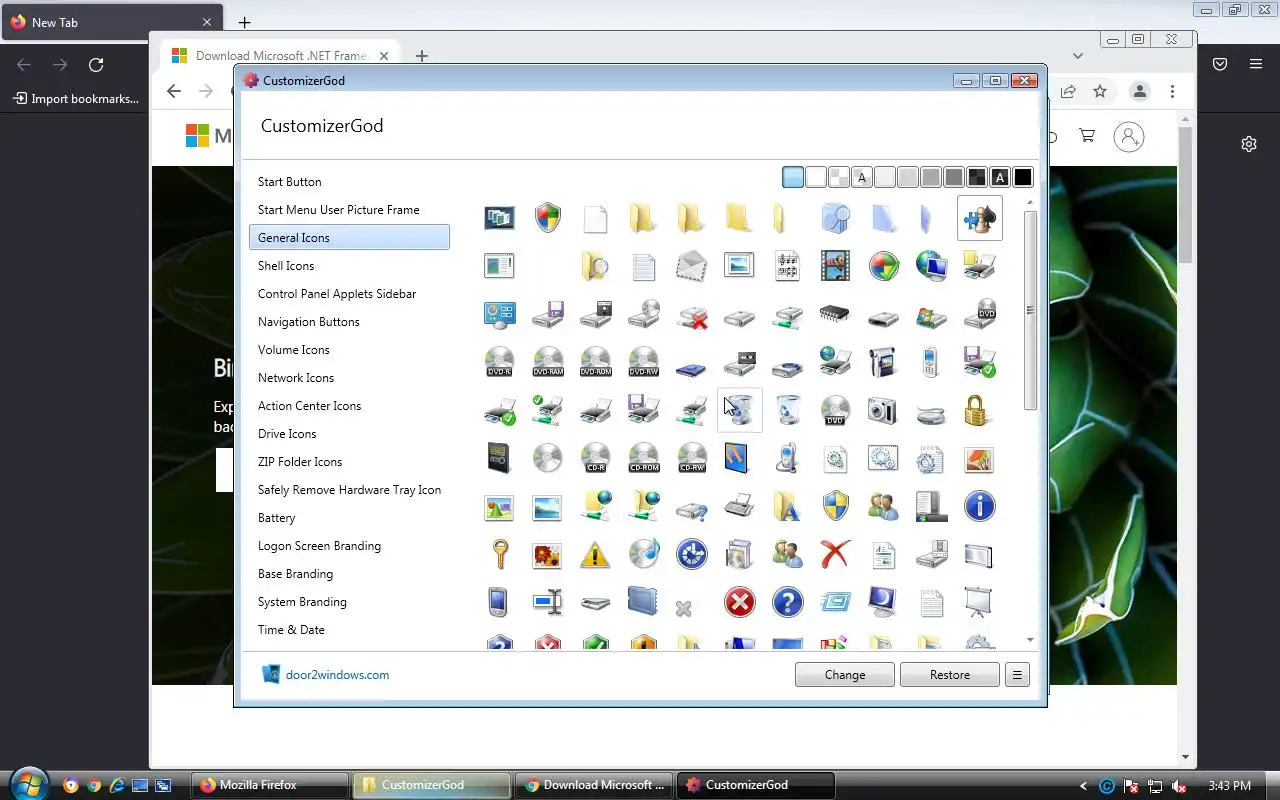The image size is (1280, 800).
Task: Select the white mobile phone icon
Action: click(x=931, y=362)
